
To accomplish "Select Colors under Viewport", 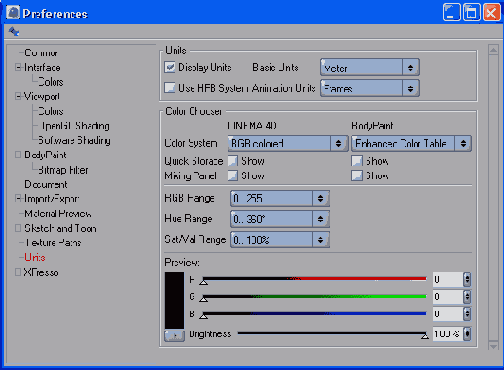I will [x=51, y=111].
